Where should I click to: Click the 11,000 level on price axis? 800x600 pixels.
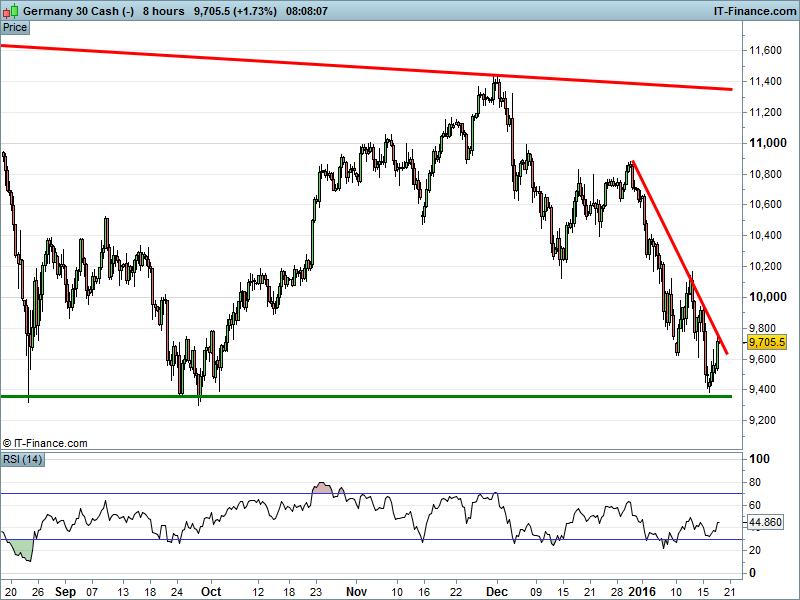pos(766,143)
